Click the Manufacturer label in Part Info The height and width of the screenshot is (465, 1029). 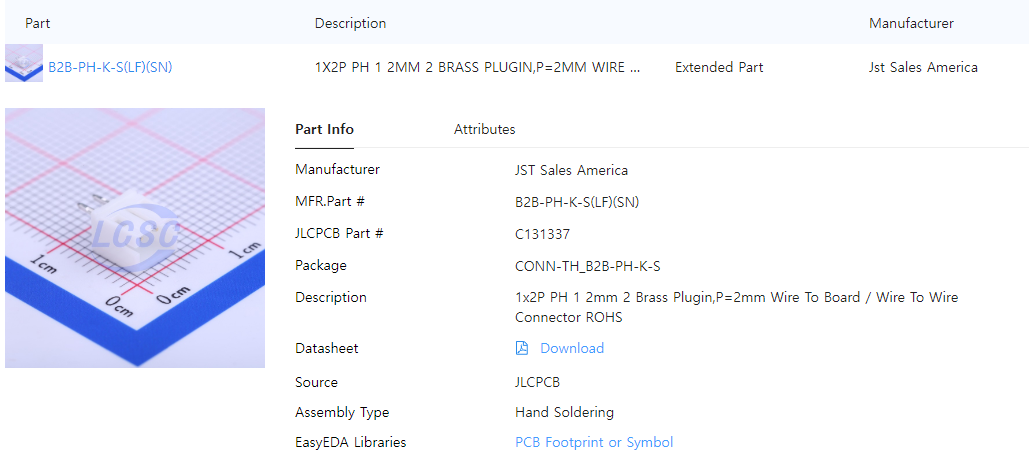pos(337,170)
